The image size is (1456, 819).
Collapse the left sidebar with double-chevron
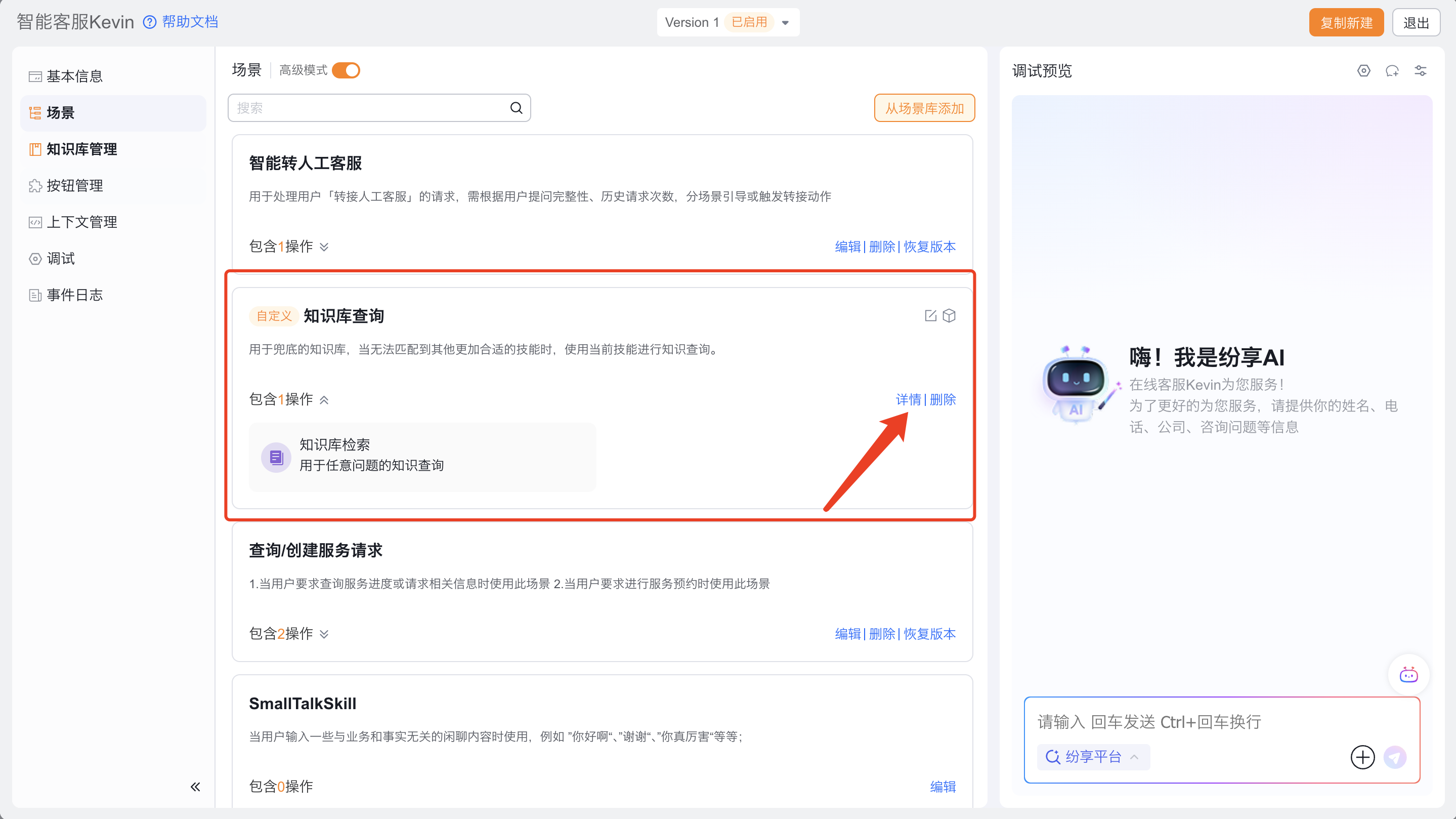point(195,787)
